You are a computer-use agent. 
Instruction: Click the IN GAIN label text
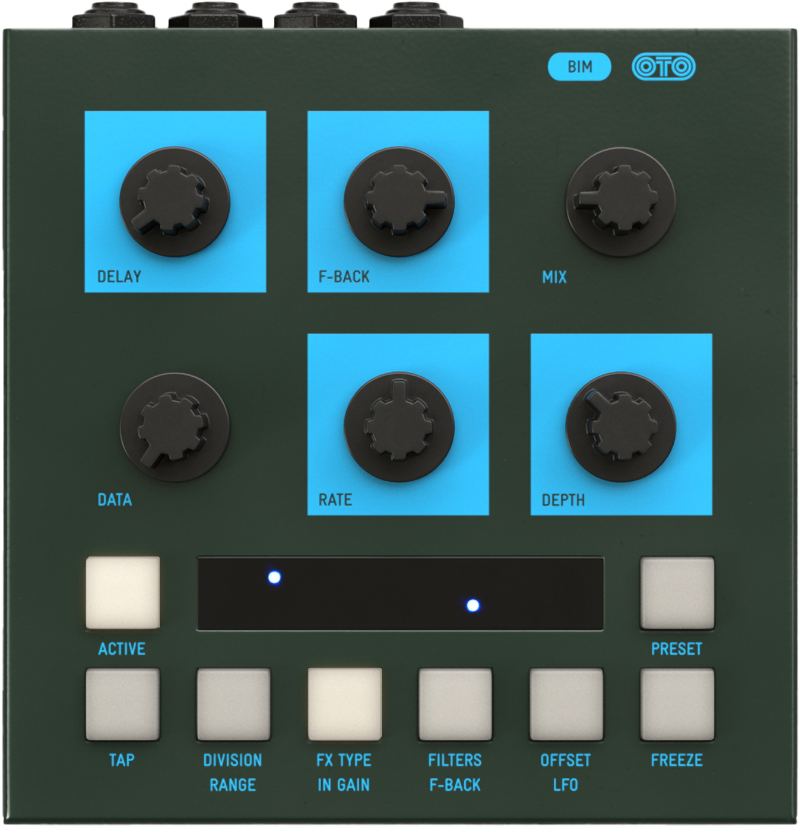point(344,785)
